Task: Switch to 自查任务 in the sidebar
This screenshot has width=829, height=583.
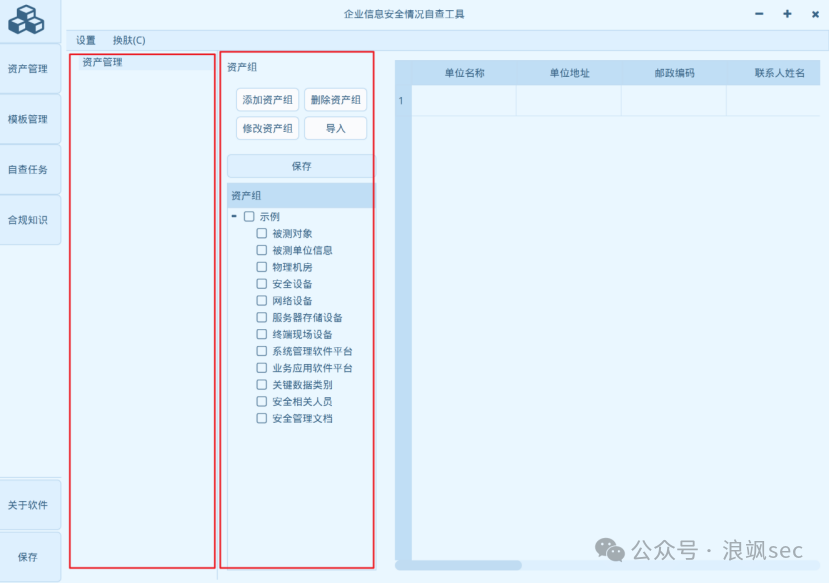Action: [30, 170]
